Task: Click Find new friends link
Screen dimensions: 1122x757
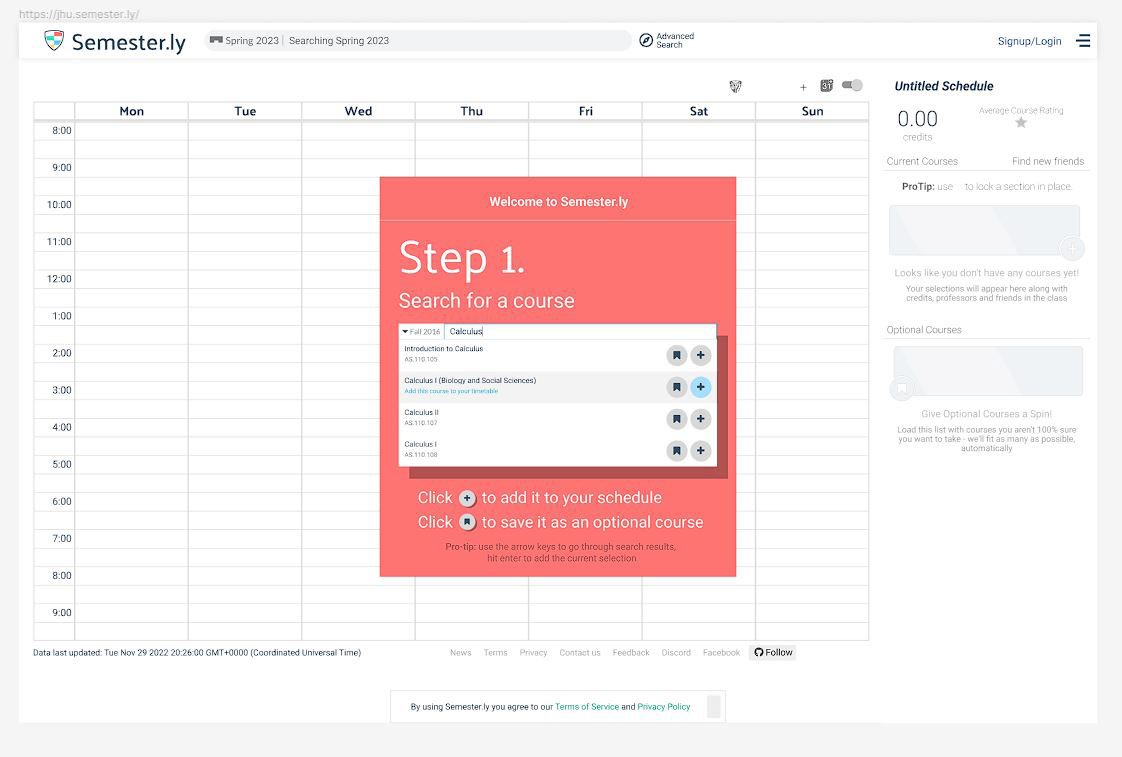Action: (x=1048, y=162)
